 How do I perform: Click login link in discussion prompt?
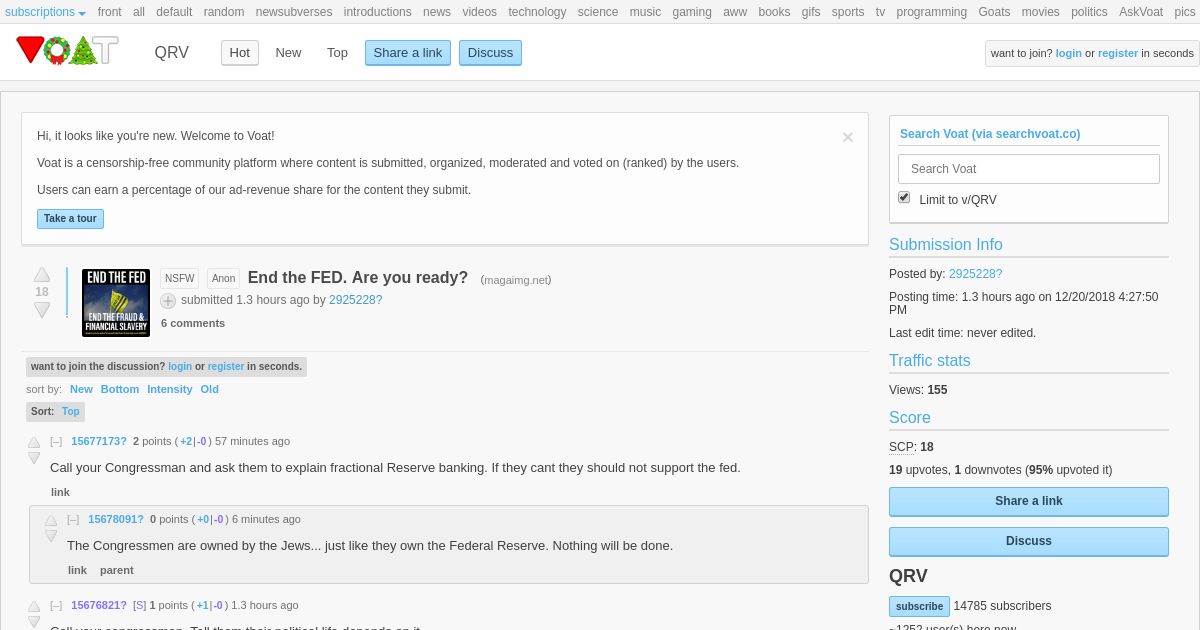(x=180, y=367)
